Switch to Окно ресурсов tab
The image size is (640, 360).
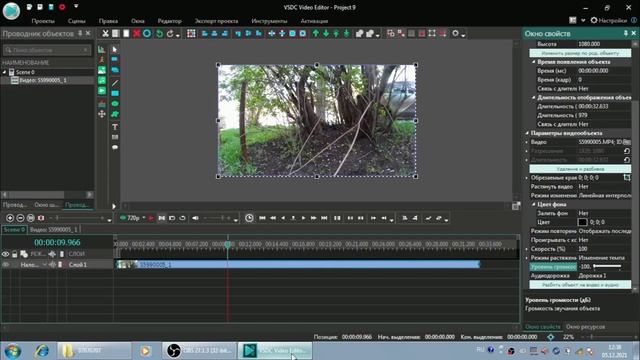pos(585,327)
